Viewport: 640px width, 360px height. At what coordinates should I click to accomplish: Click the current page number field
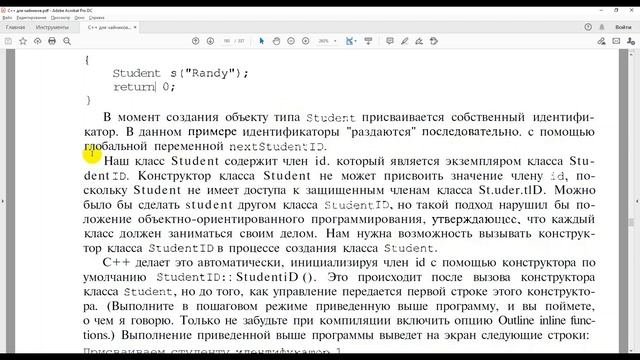(x=227, y=41)
